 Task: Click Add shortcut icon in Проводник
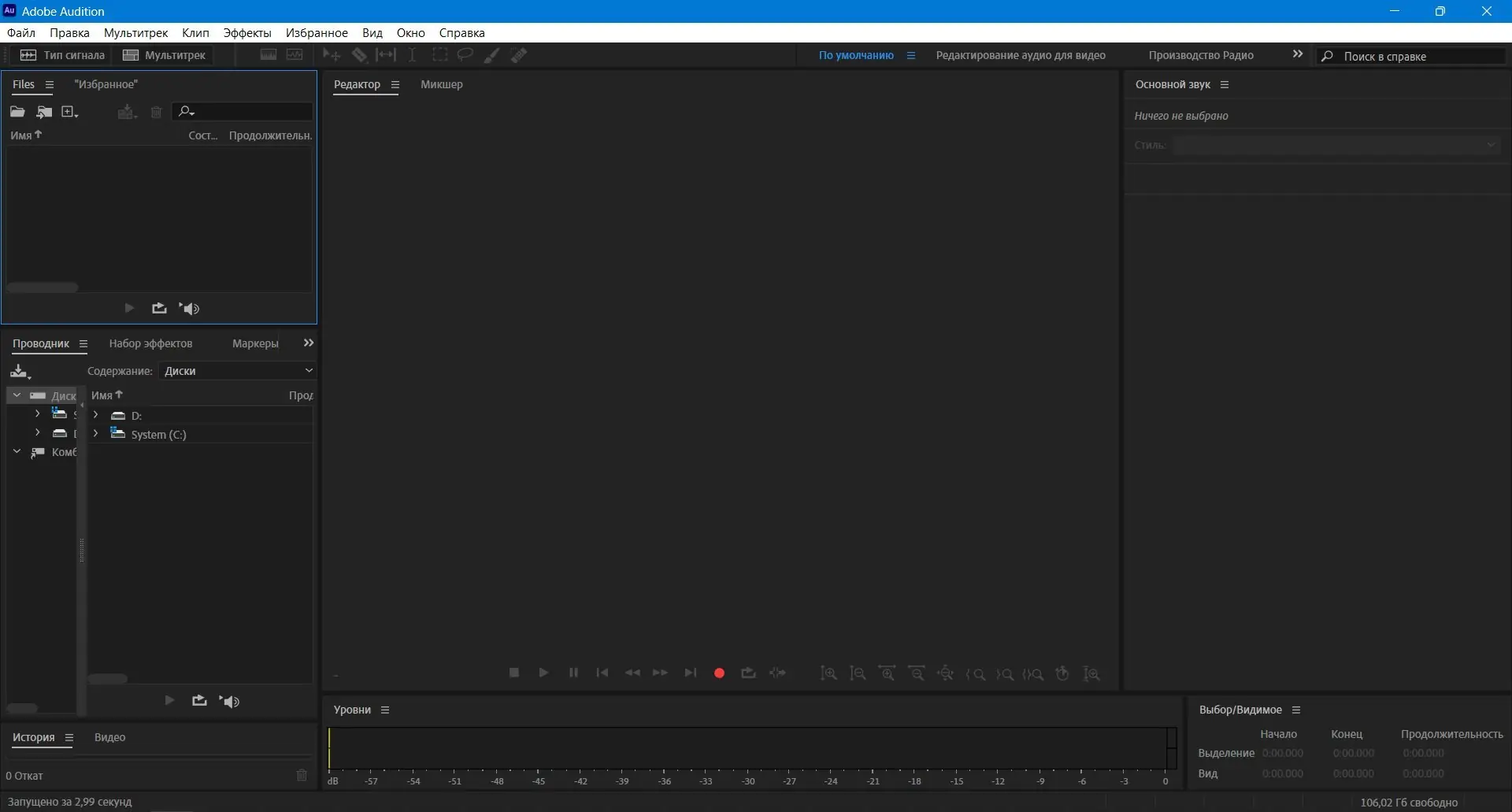(x=20, y=371)
